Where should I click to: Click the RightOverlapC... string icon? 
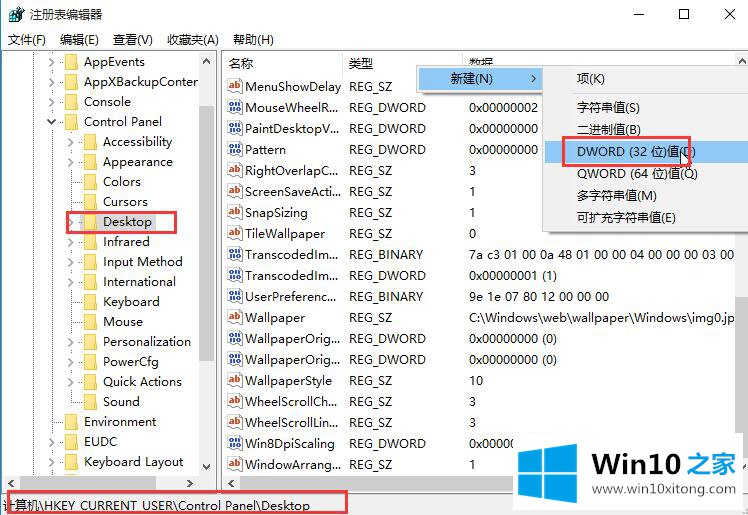[234, 170]
